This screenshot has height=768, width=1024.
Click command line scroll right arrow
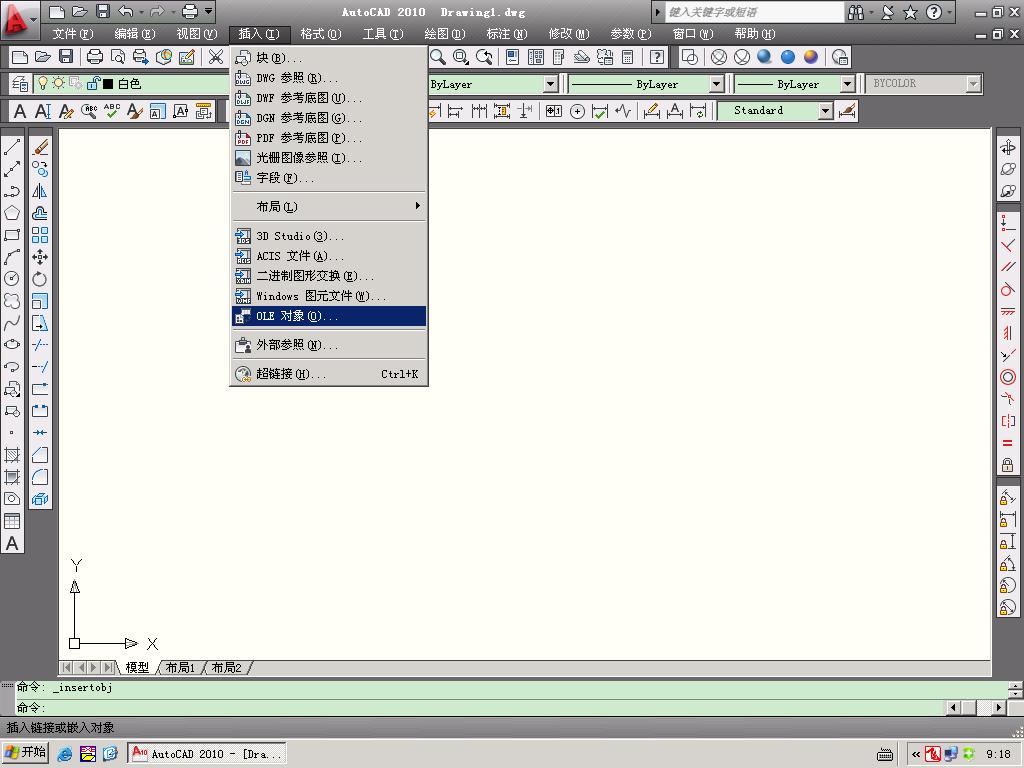(999, 707)
